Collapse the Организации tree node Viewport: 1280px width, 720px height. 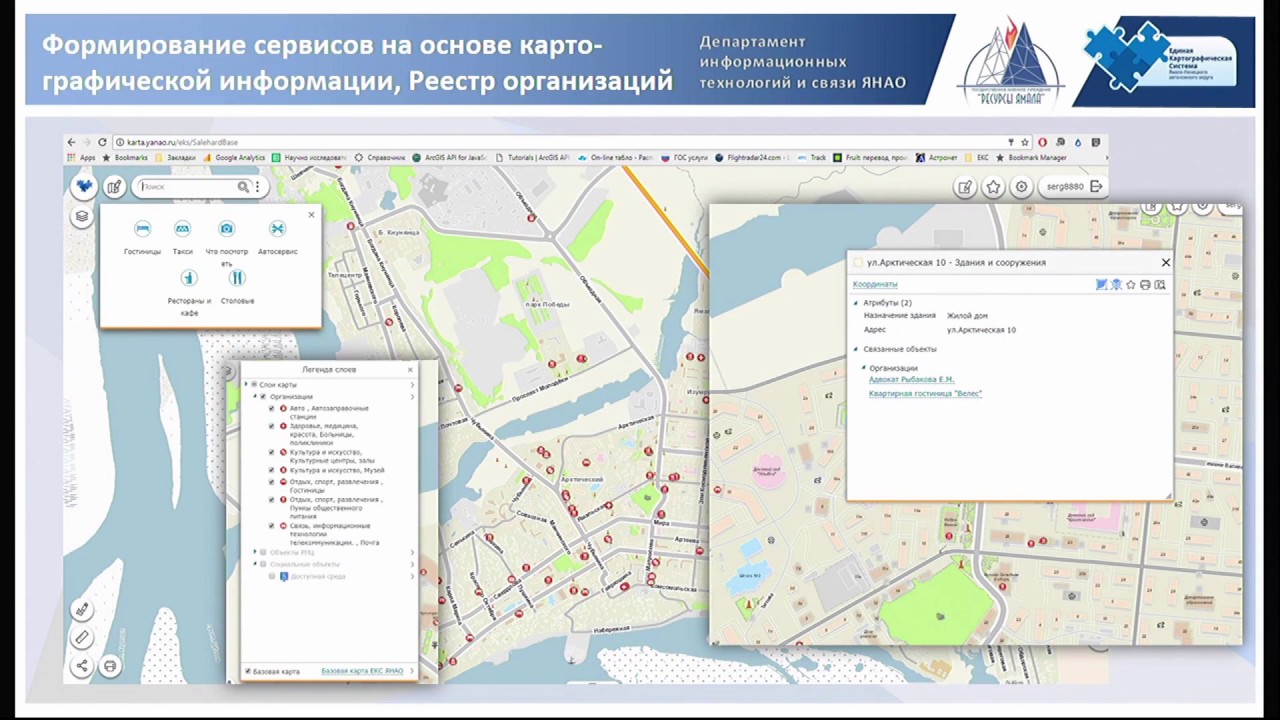tap(254, 397)
